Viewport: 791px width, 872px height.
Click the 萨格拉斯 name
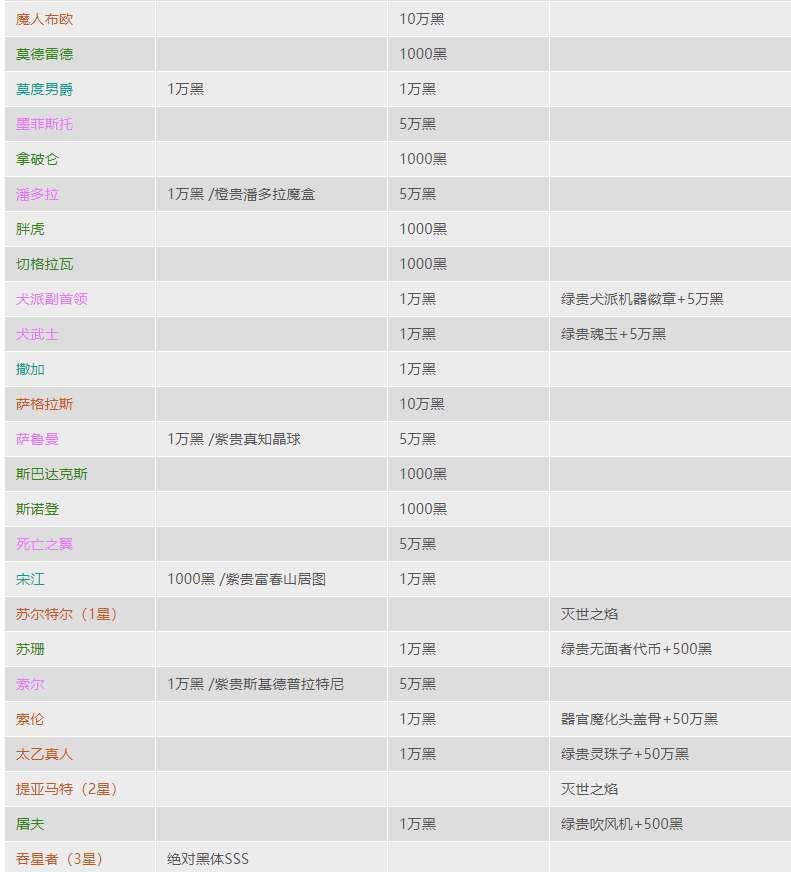(x=45, y=404)
